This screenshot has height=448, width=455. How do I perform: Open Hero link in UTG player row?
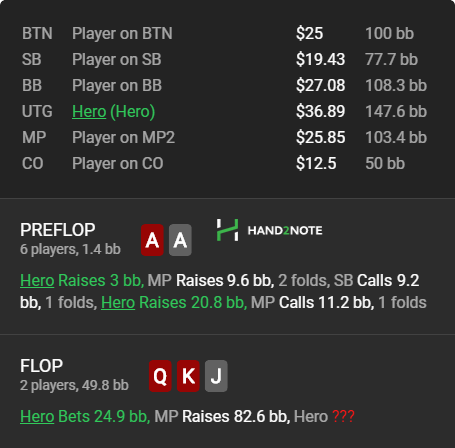(89, 111)
